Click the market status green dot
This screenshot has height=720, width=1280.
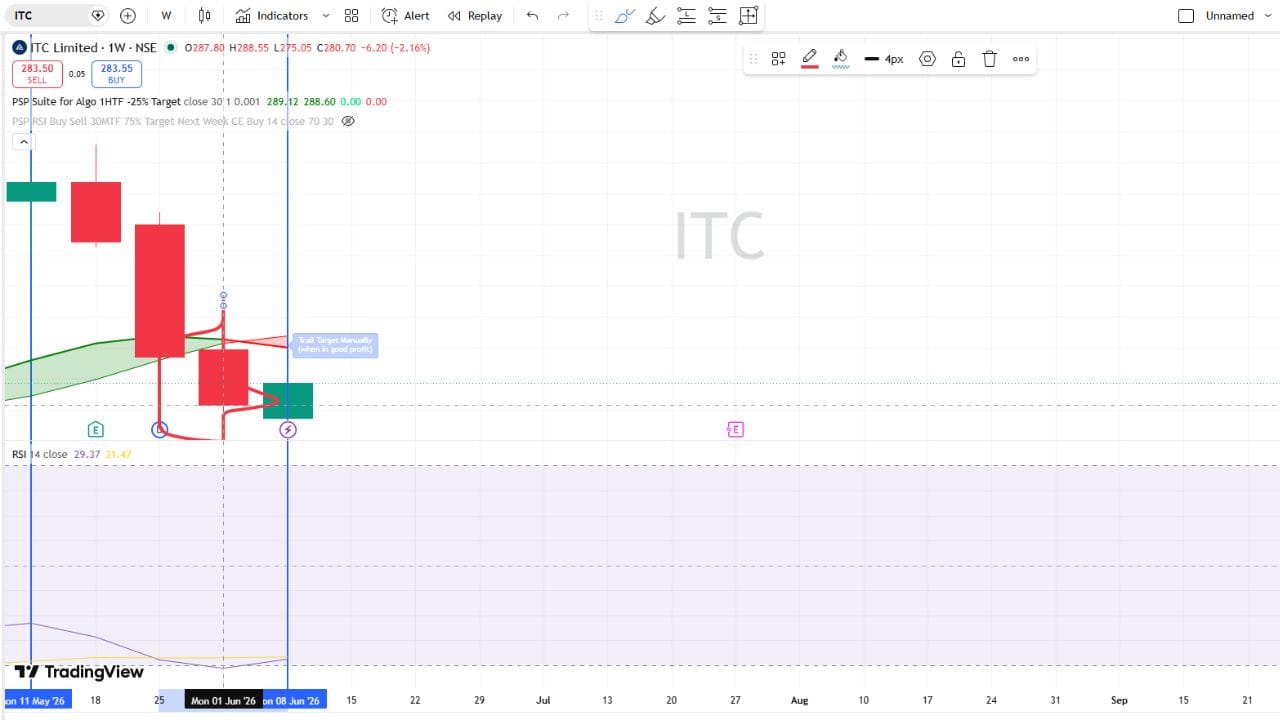point(171,47)
